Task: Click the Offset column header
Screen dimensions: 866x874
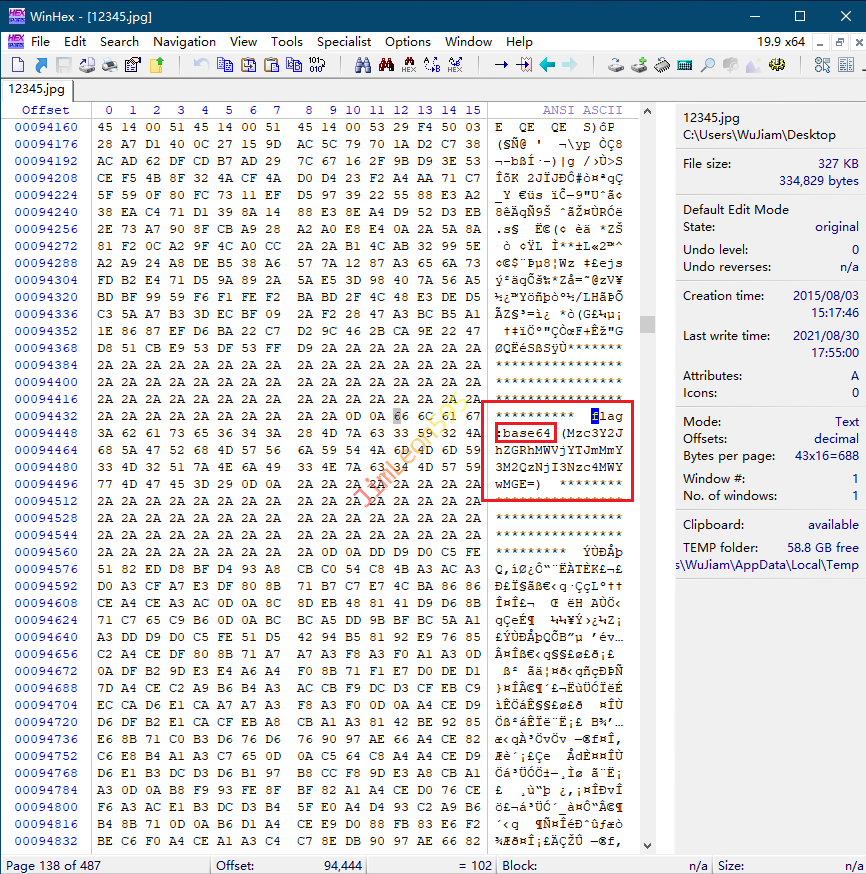Action: pos(46,110)
